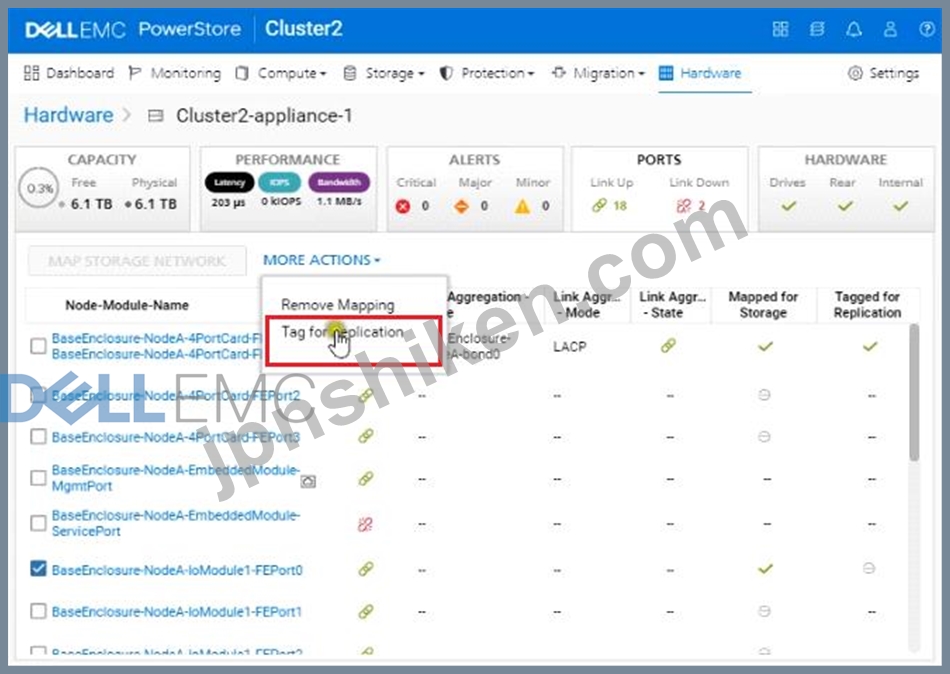Image resolution: width=950 pixels, height=674 pixels.
Task: Uncheck the IoModule1-FEPort0 row checkbox
Action: tap(38, 569)
